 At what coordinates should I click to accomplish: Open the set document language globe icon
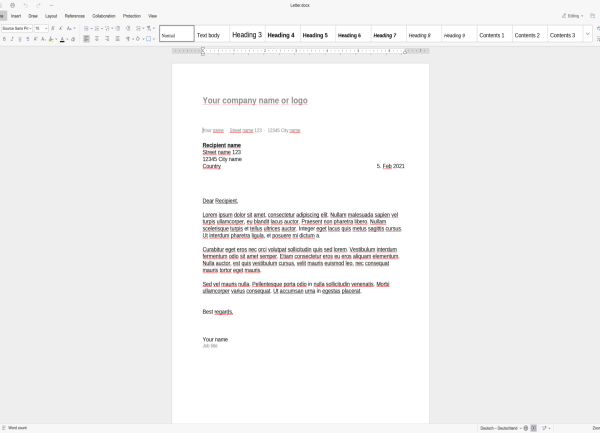(x=526, y=428)
